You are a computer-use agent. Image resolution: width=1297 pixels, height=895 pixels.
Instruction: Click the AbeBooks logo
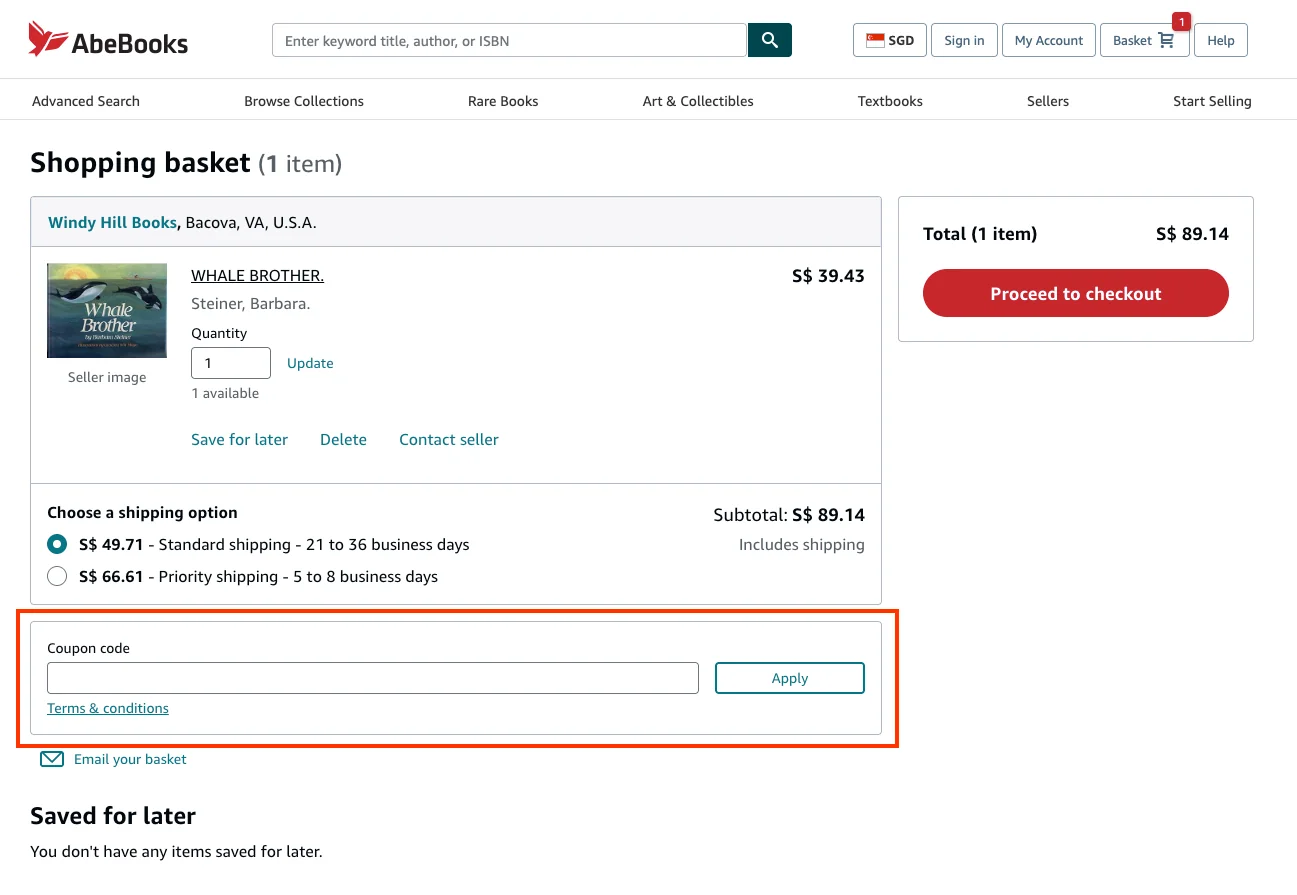coord(108,40)
